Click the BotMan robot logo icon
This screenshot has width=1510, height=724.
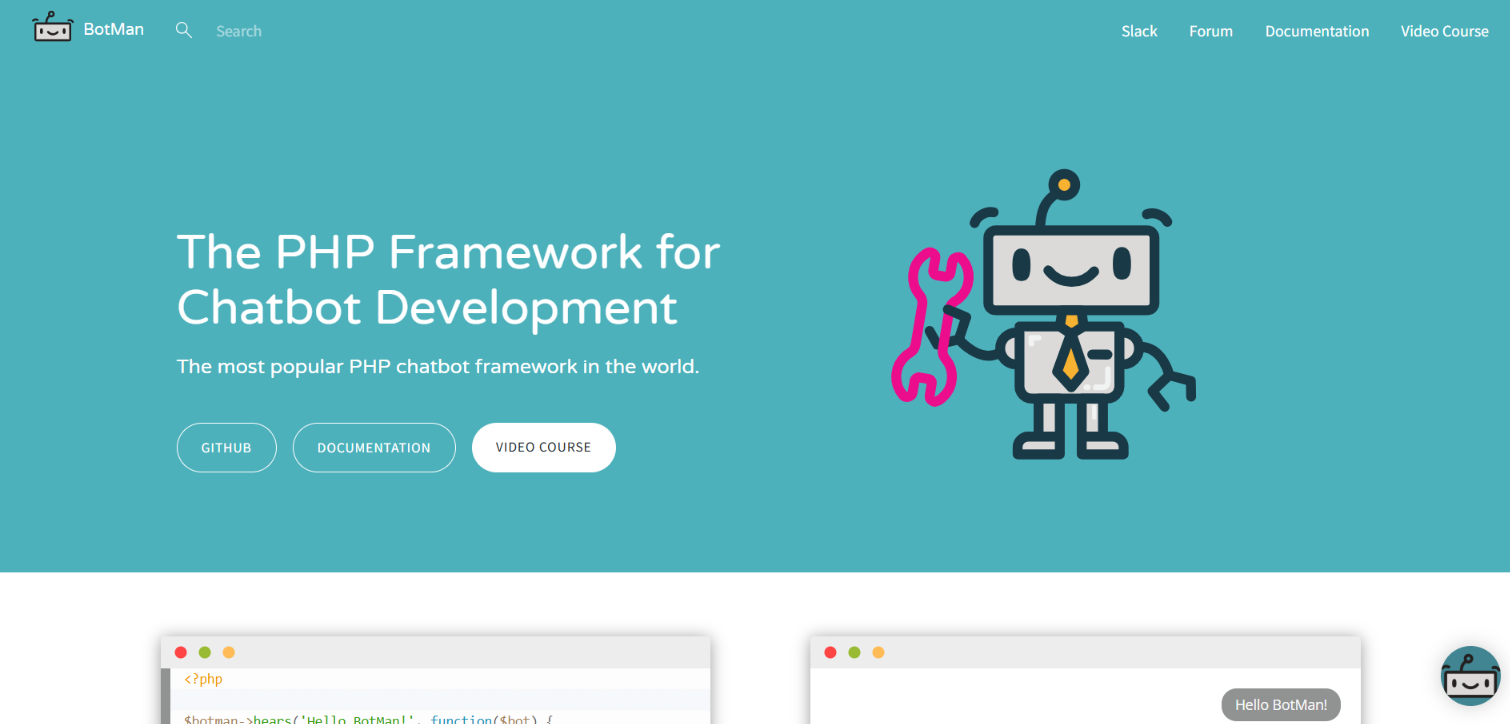click(x=52, y=27)
